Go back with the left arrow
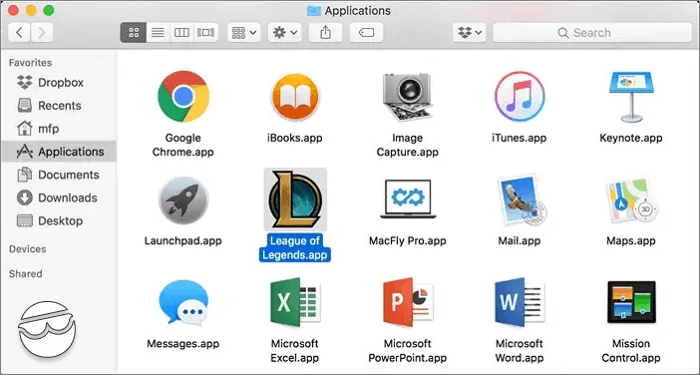This screenshot has height=375, width=700. 19,33
